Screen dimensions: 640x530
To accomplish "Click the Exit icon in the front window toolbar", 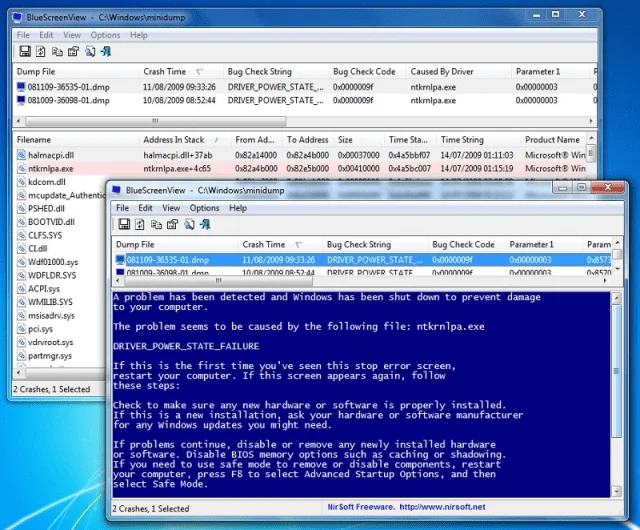I will pos(205,226).
